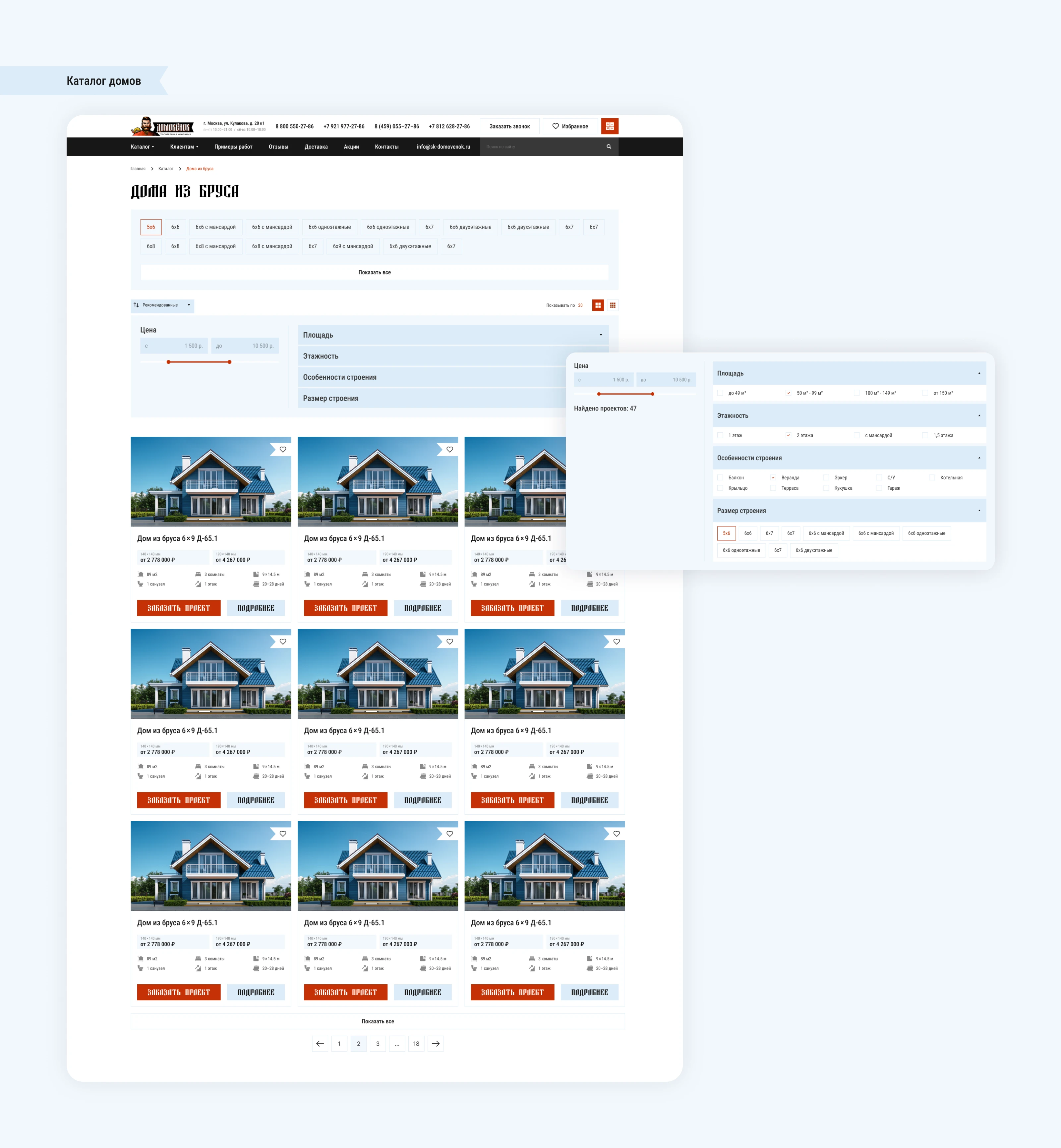Check the 'до 49 м²' area checkbox
Image resolution: width=1061 pixels, height=1148 pixels.
tap(720, 393)
